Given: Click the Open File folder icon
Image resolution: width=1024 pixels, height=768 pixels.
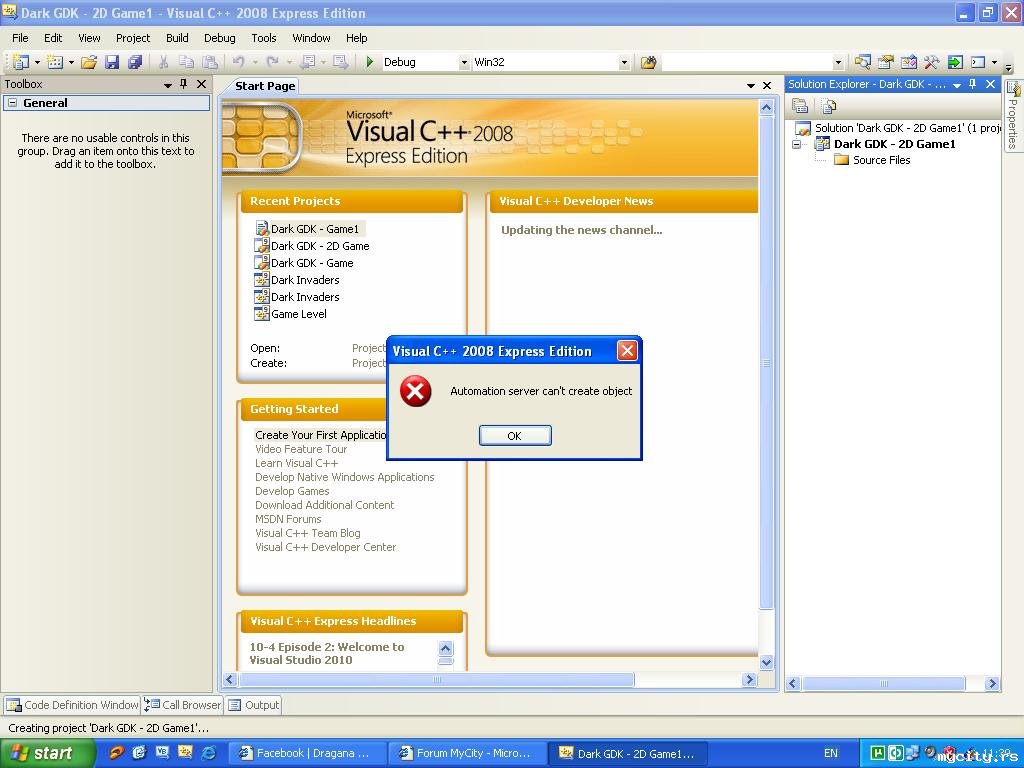Looking at the screenshot, I should click(89, 62).
